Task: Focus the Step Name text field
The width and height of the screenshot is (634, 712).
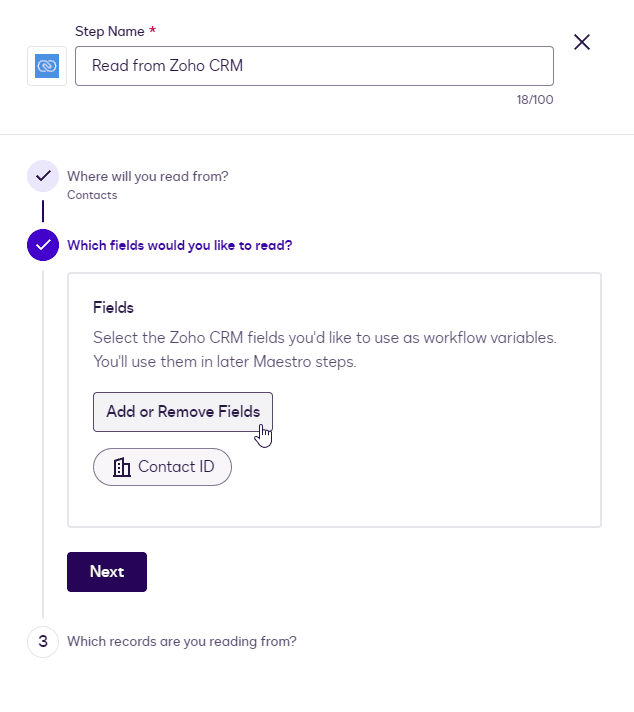Action: tap(314, 66)
